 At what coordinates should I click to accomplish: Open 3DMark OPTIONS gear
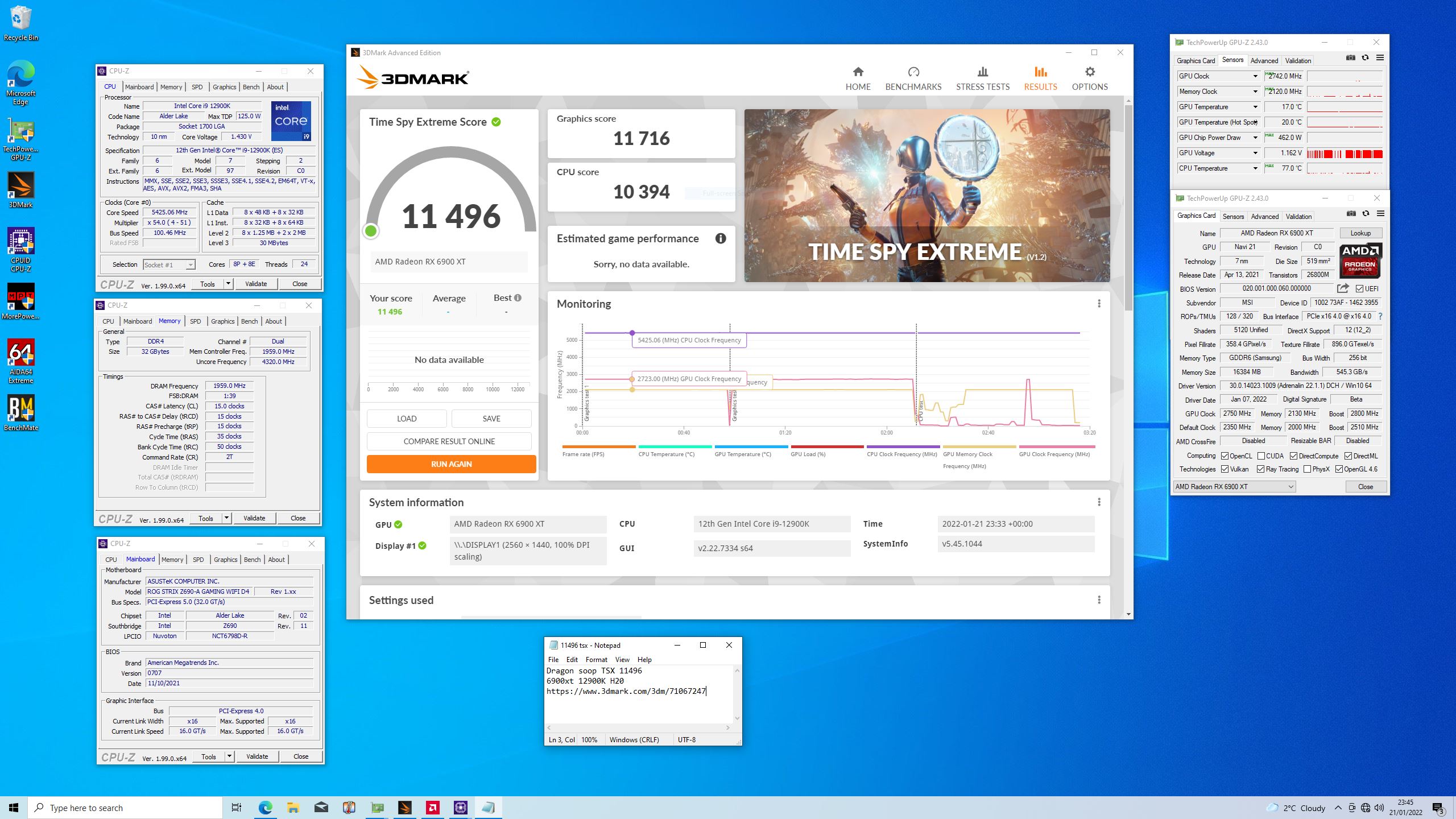(x=1090, y=78)
